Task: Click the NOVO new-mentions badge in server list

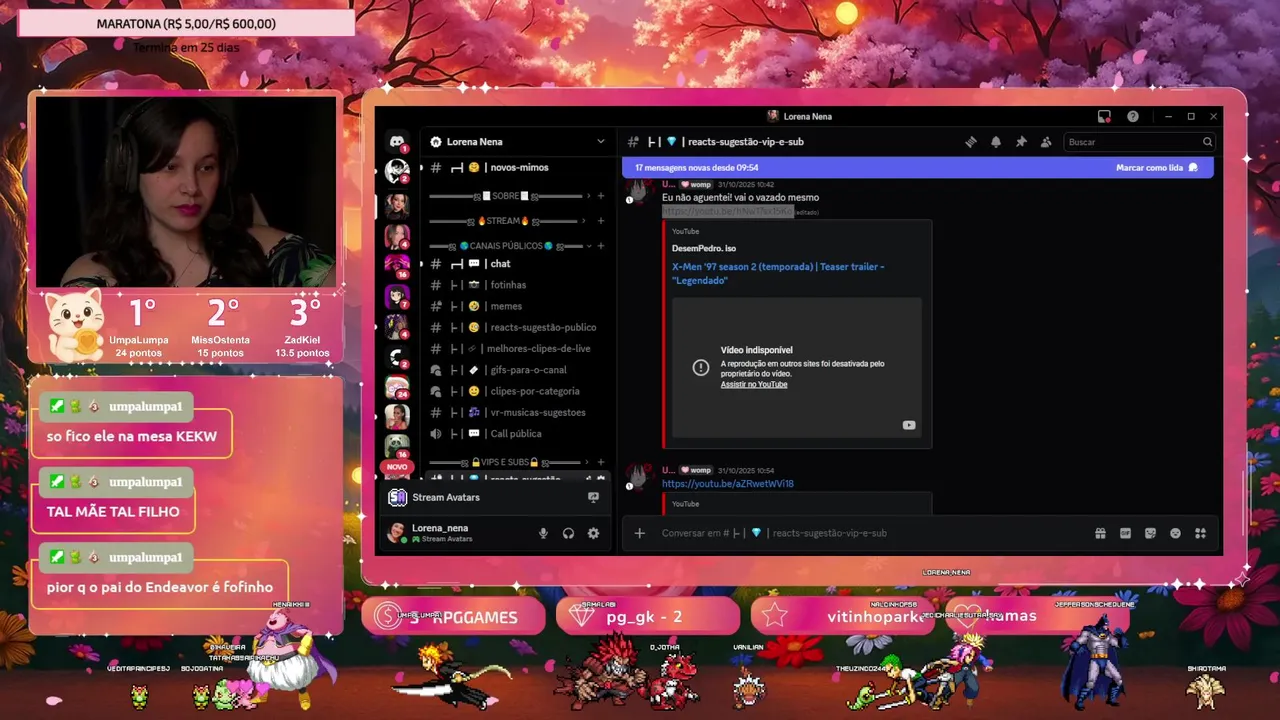Action: click(x=397, y=467)
